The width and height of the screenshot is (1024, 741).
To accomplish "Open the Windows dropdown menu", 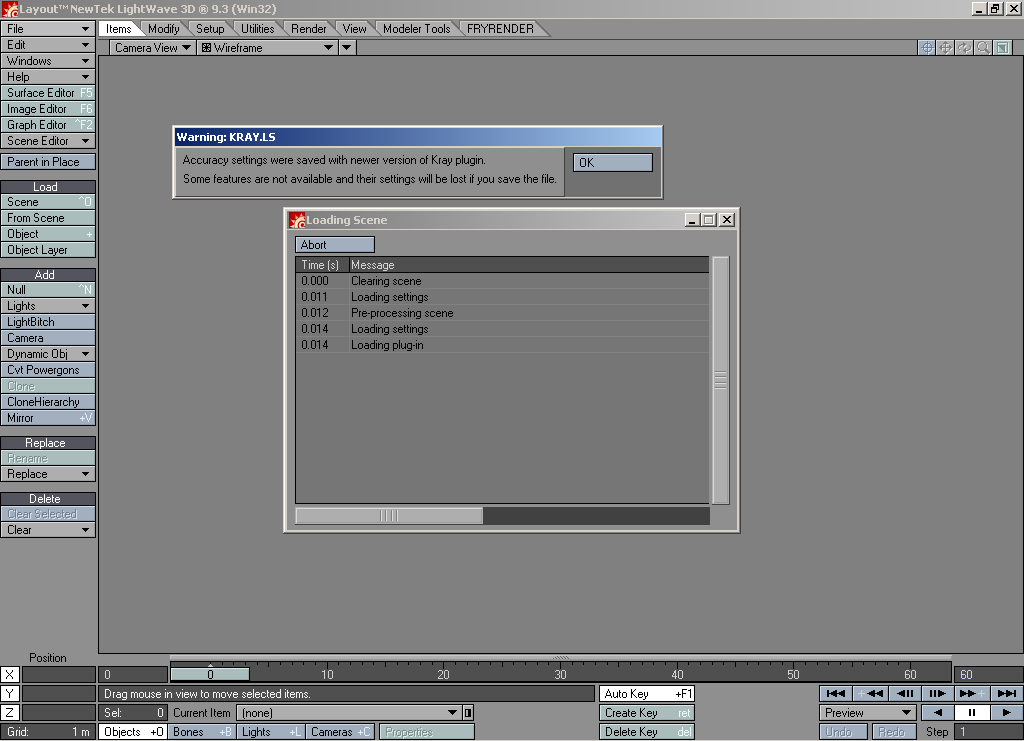I will pyautogui.click(x=48, y=61).
